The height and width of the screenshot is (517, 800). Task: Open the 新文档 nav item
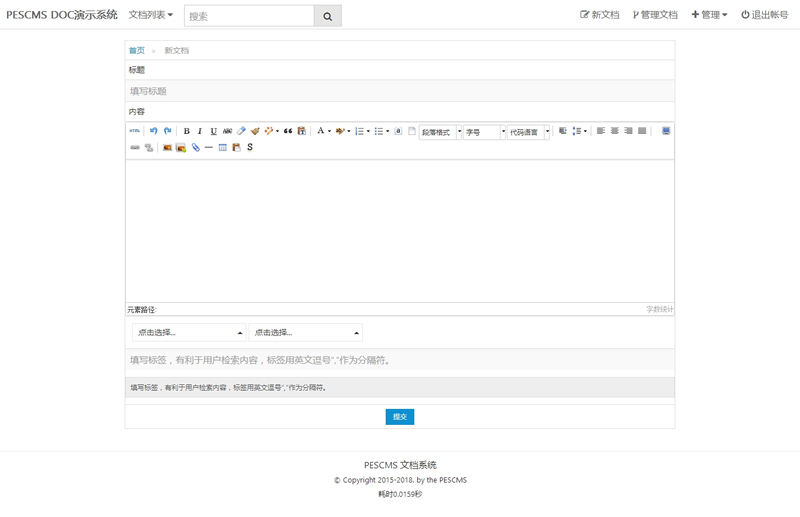pyautogui.click(x=599, y=15)
